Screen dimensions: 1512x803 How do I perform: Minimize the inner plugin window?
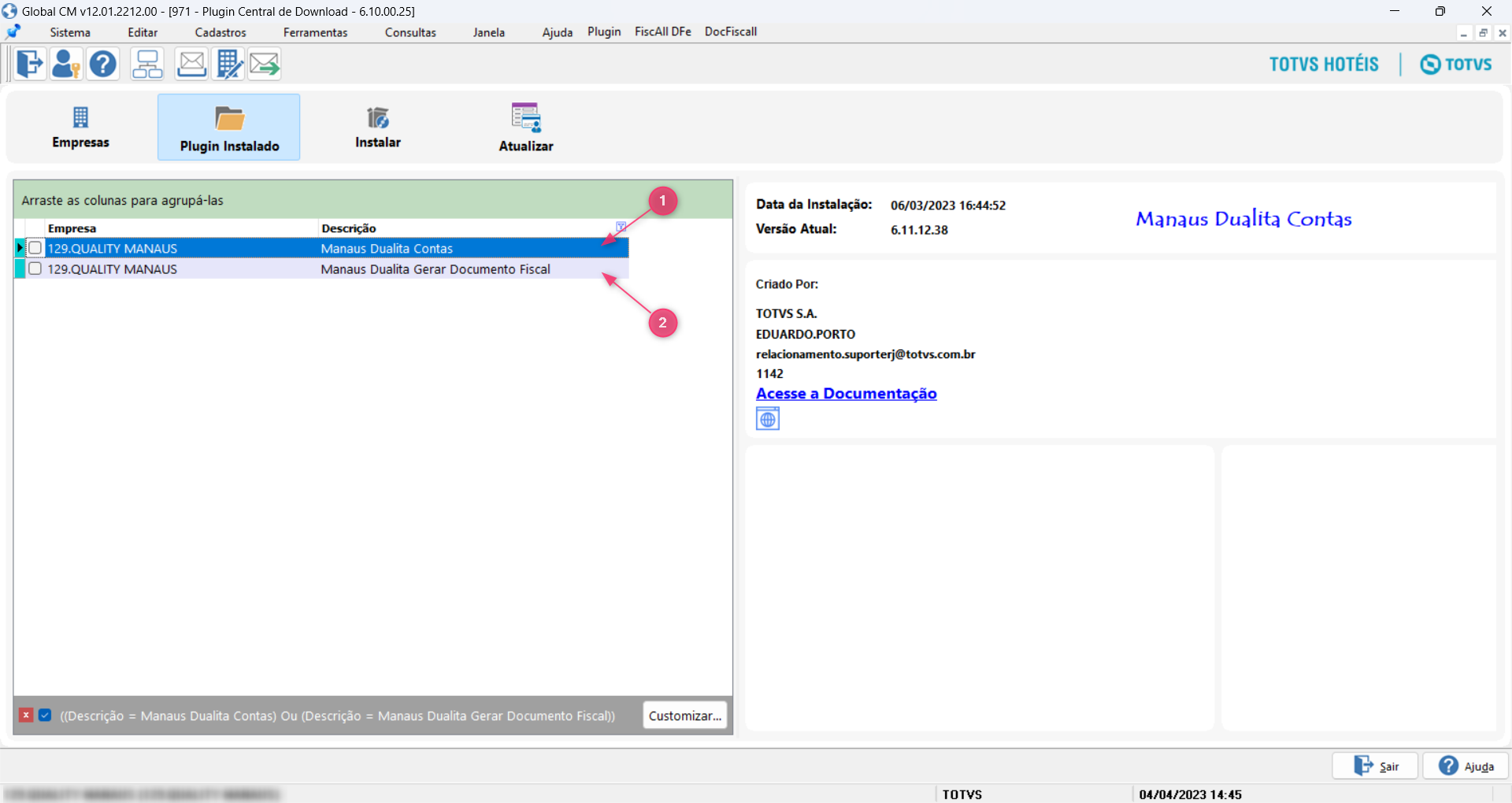click(1464, 33)
